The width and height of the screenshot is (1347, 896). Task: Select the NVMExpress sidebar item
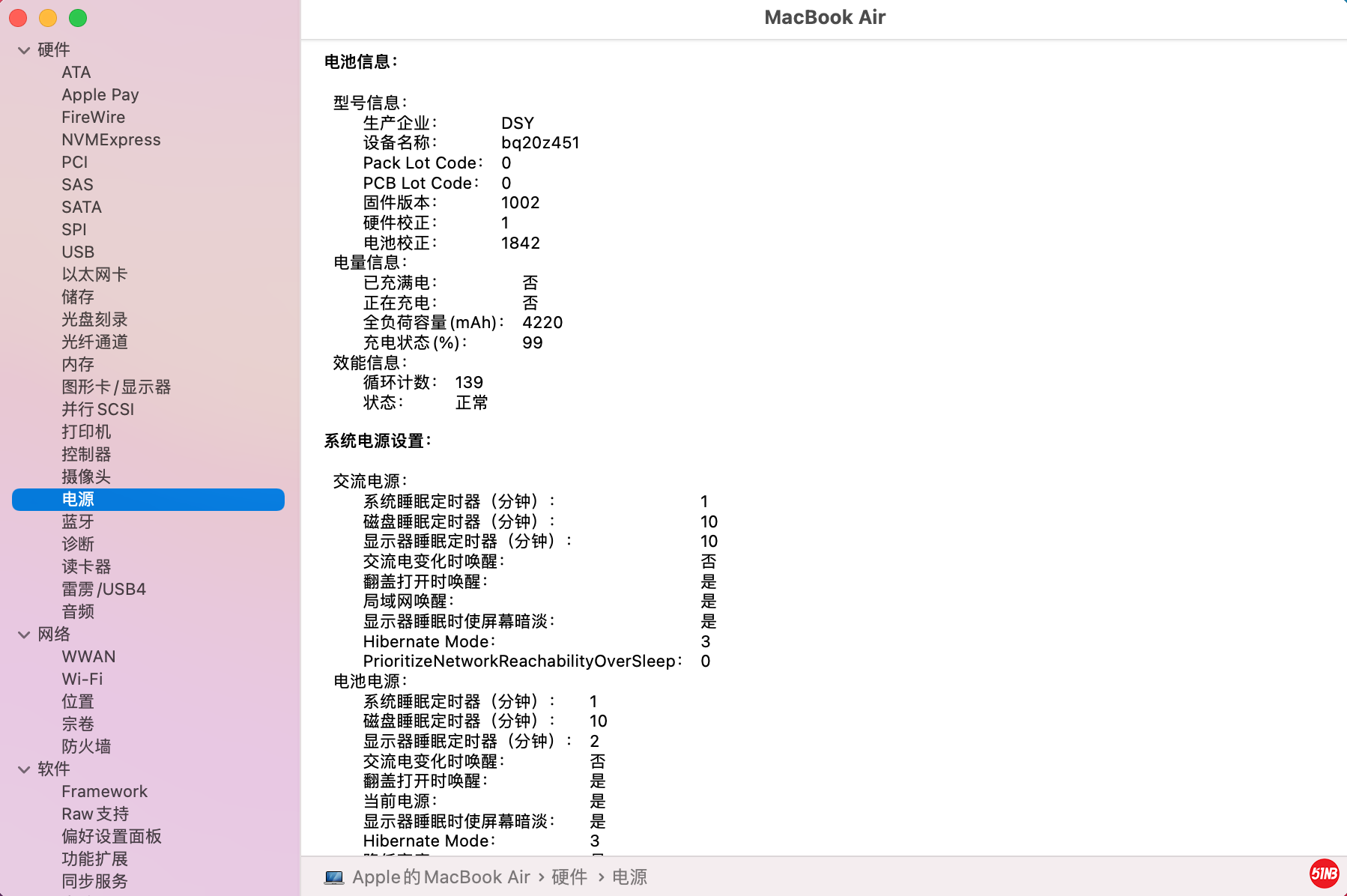111,140
